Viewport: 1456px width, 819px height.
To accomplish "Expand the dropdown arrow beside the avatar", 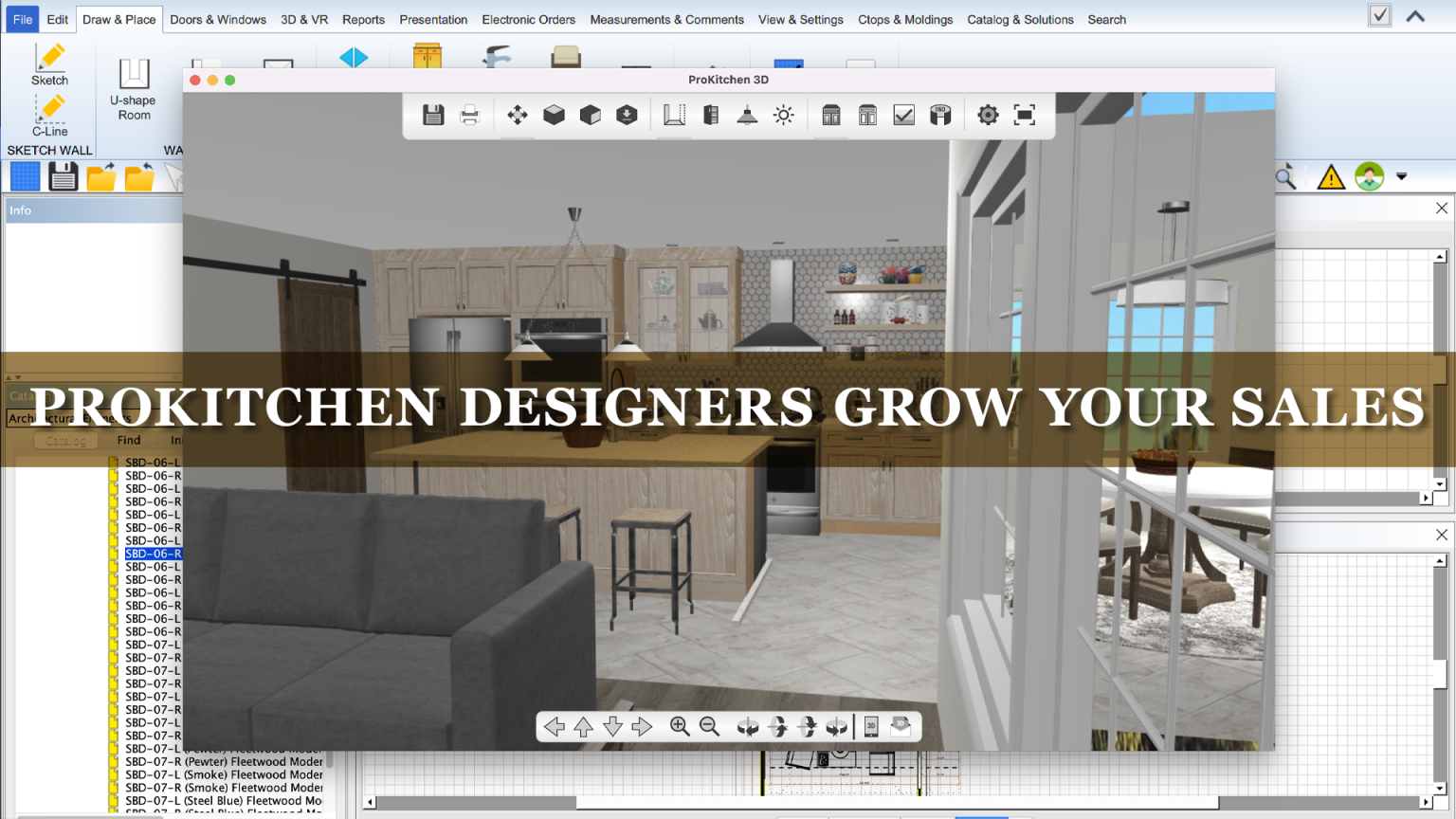I will pos(1401,176).
